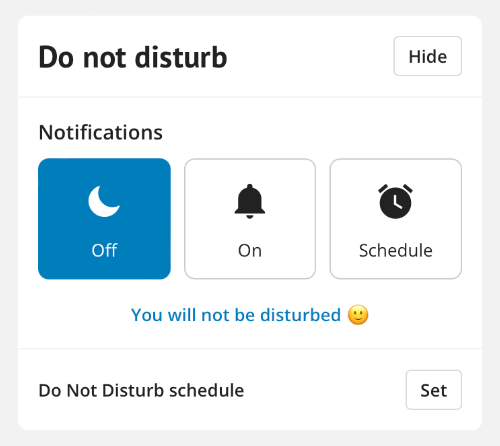Image resolution: width=500 pixels, height=446 pixels.
Task: Click "You will not be disturbed" message
Action: tap(236, 315)
